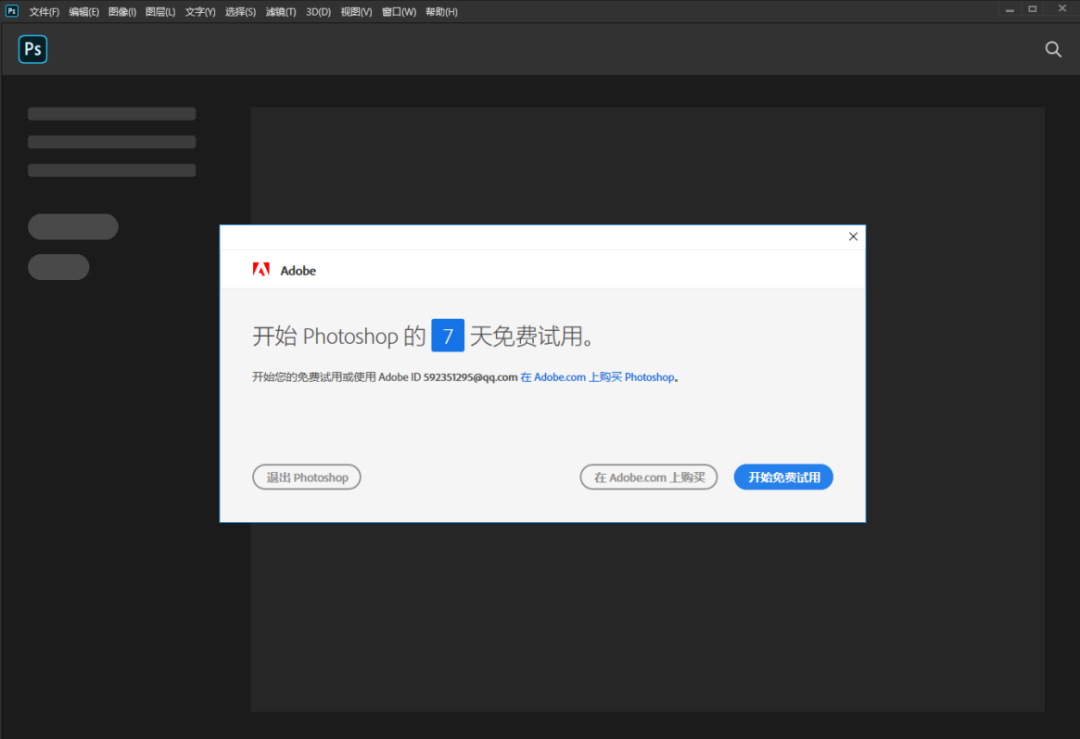Click the blue 7 days badge

(x=448, y=335)
